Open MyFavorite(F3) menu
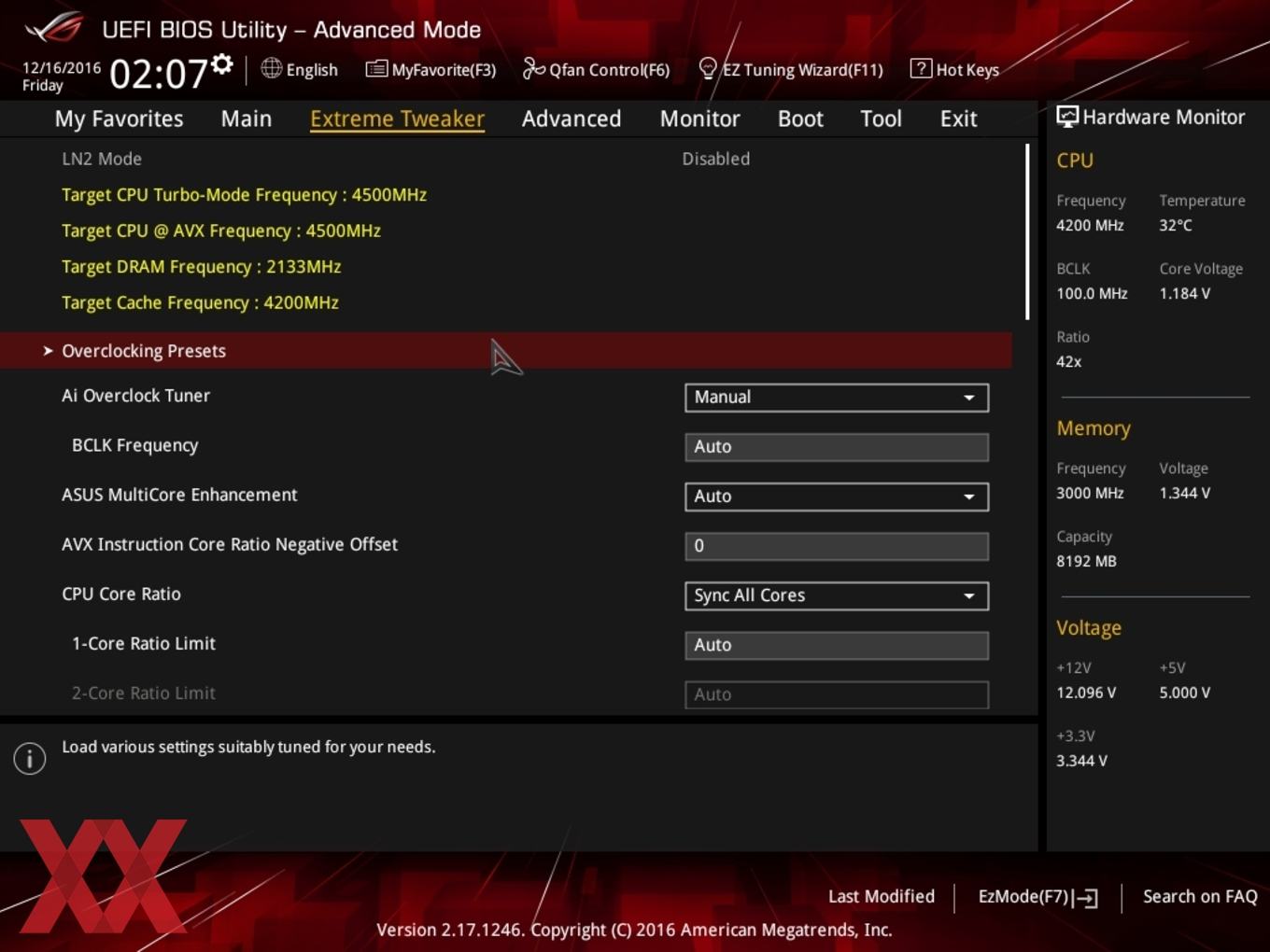The image size is (1270, 952). 444,70
